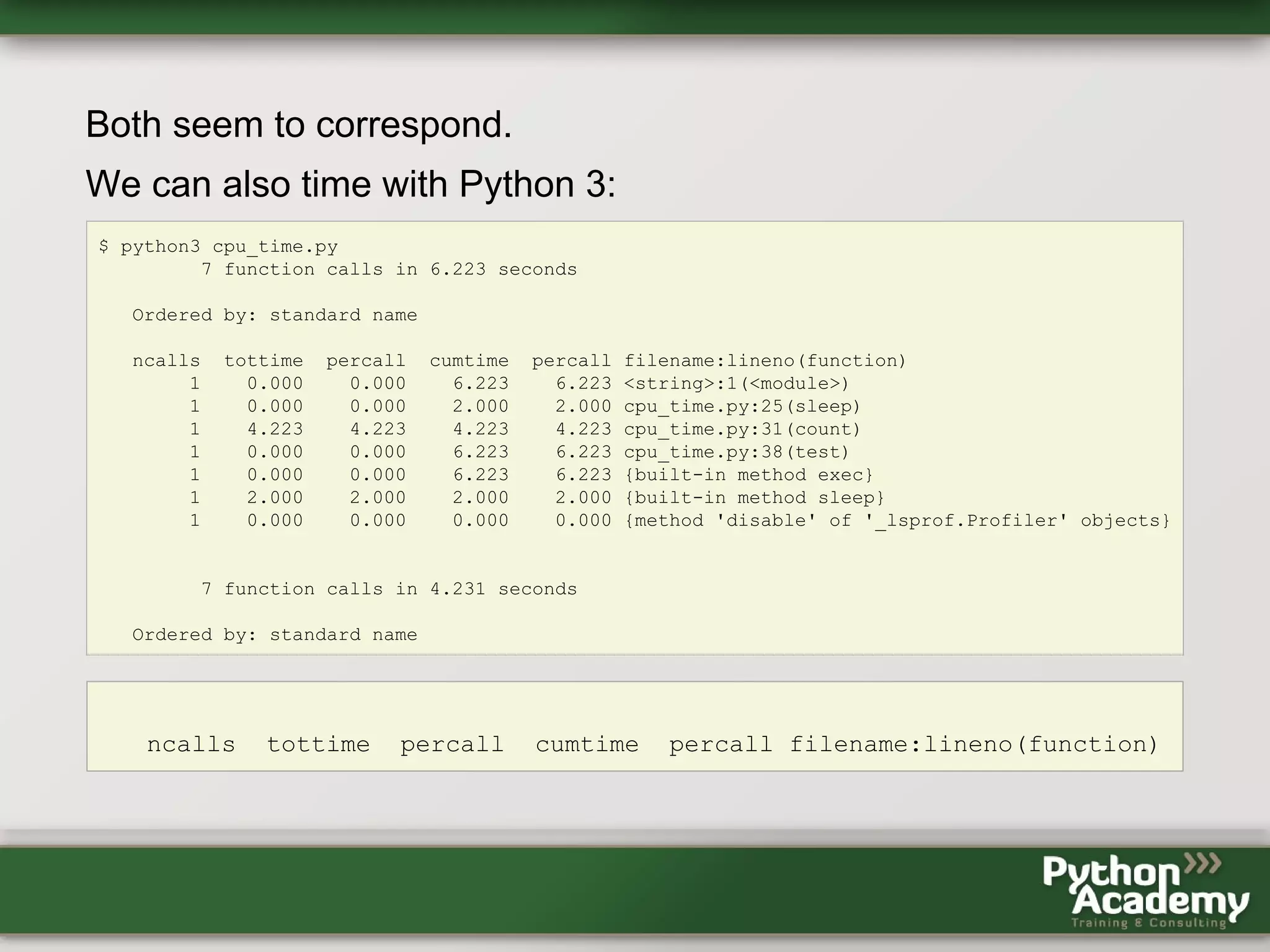Click the command '$ python3 cpu_time.py'
Viewport: 1270px width, 952px height.
[x=218, y=247]
